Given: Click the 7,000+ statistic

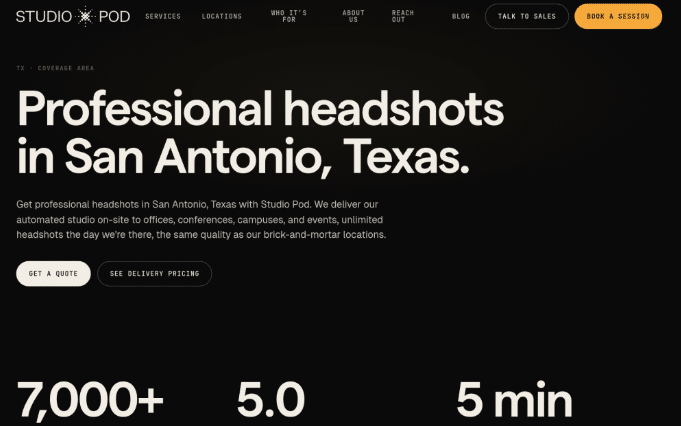Looking at the screenshot, I should click(x=90, y=400).
